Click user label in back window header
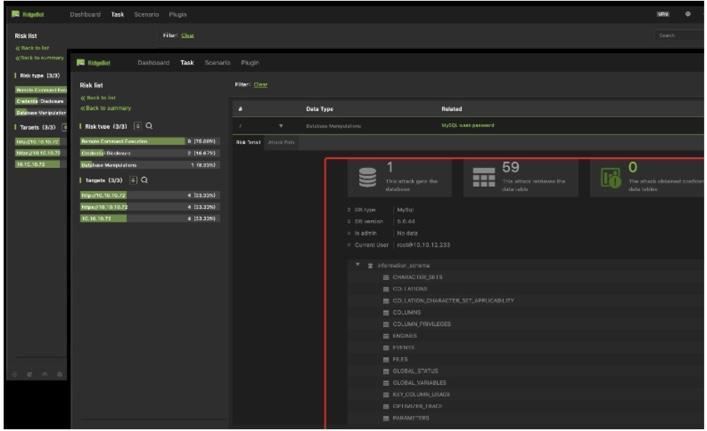 pos(663,14)
